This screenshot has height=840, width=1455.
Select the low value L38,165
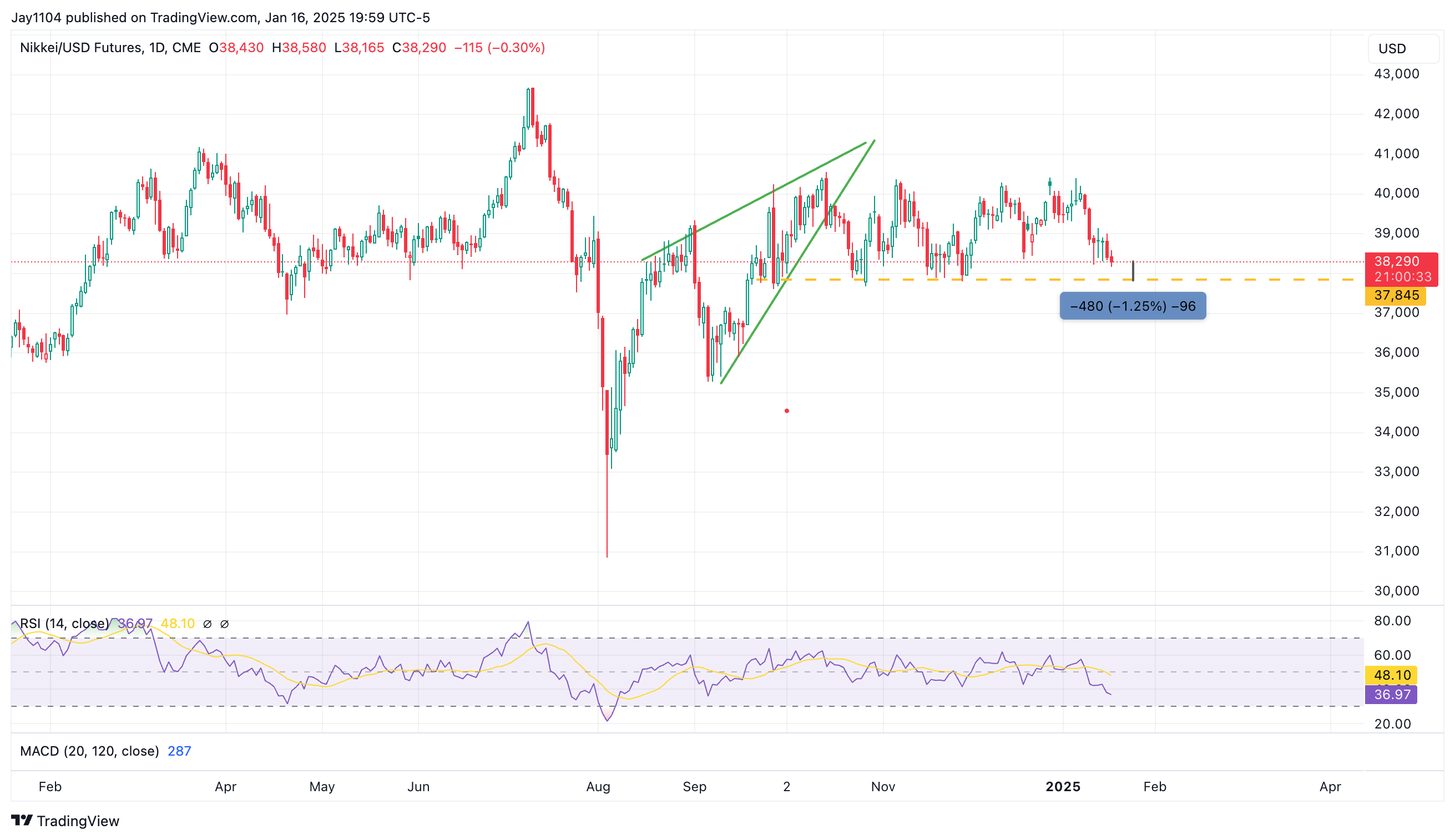pos(359,48)
